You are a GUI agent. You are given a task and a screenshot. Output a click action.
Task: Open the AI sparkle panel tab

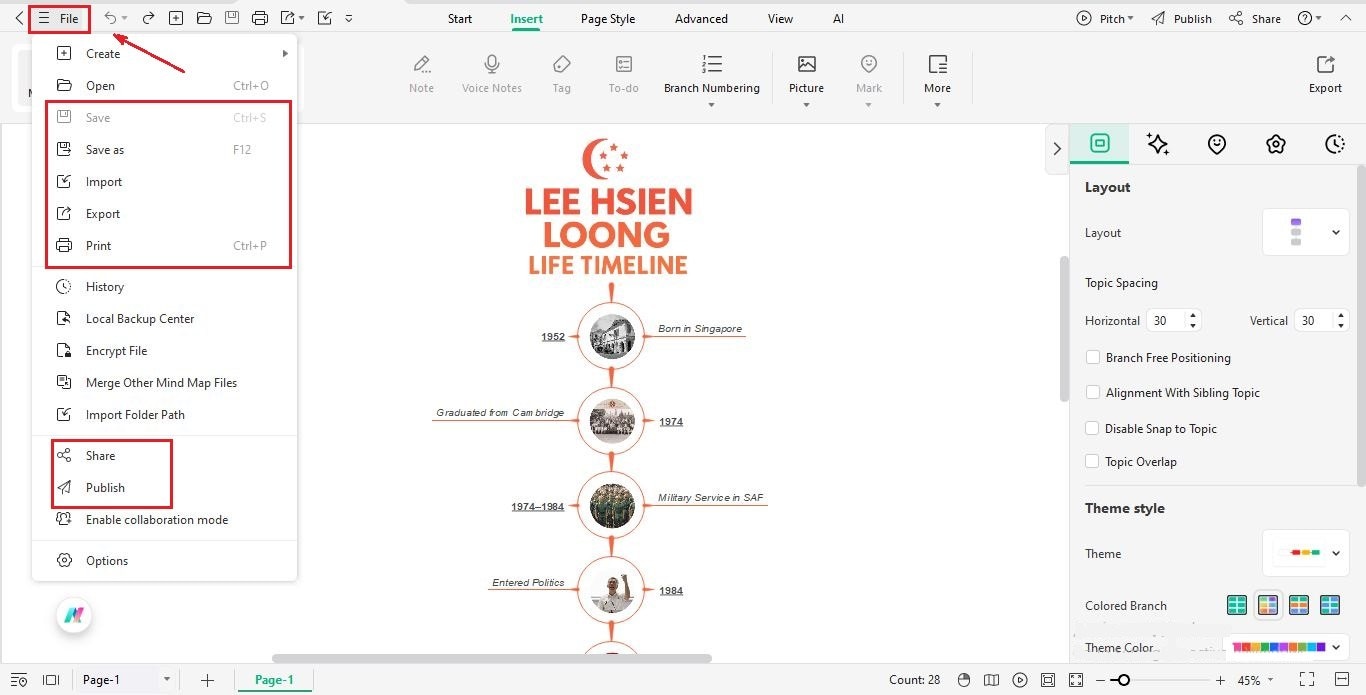(x=1158, y=144)
